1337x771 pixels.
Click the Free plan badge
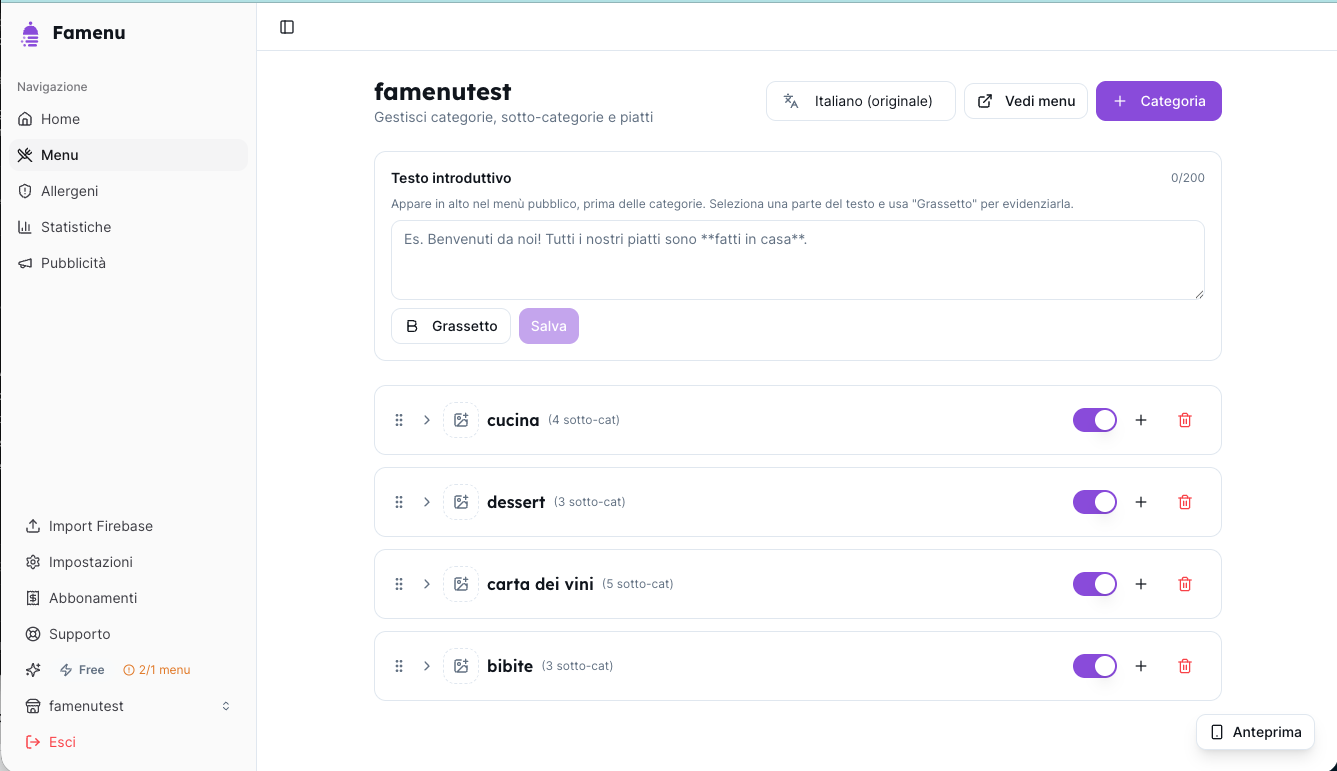(x=83, y=670)
